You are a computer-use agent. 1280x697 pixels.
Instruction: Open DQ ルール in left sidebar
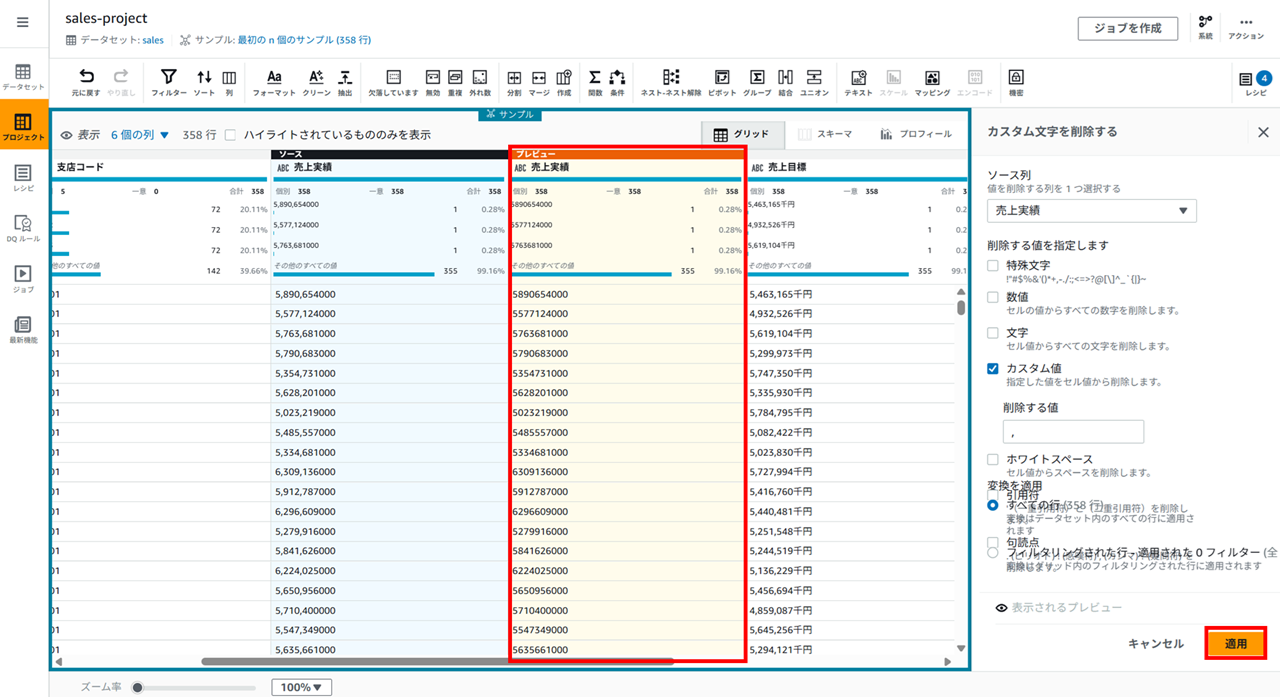tap(23, 229)
